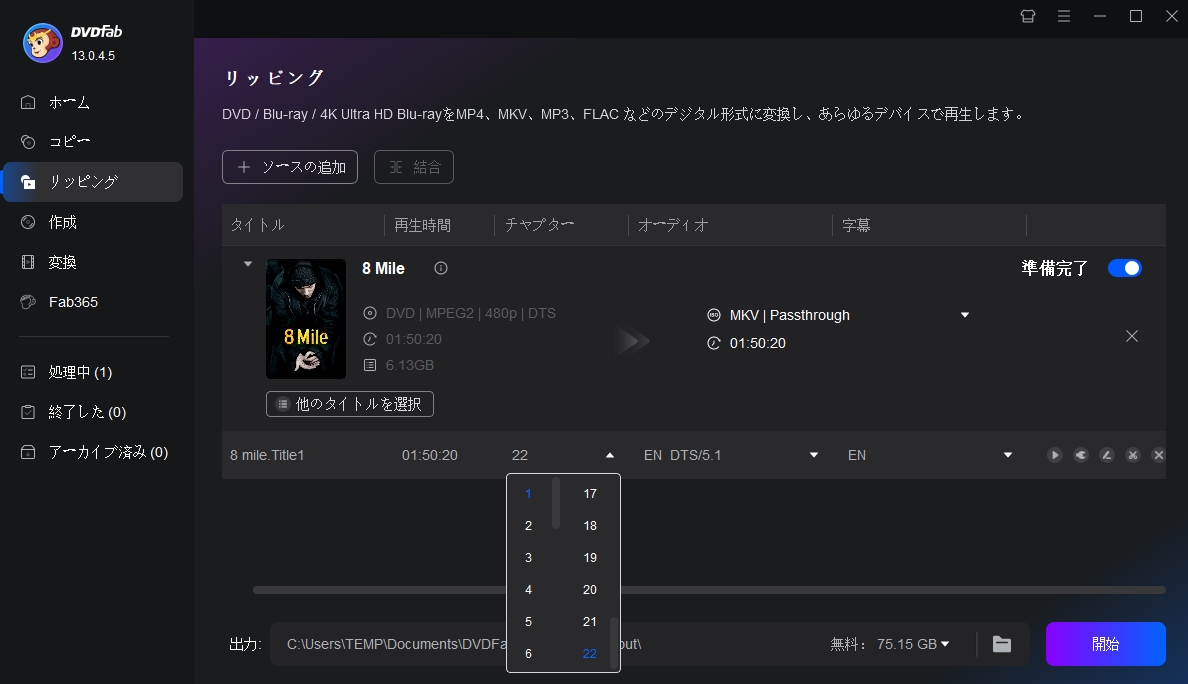Image resolution: width=1188 pixels, height=684 pixels.
Task: Click the output path field
Action: [x=546, y=644]
